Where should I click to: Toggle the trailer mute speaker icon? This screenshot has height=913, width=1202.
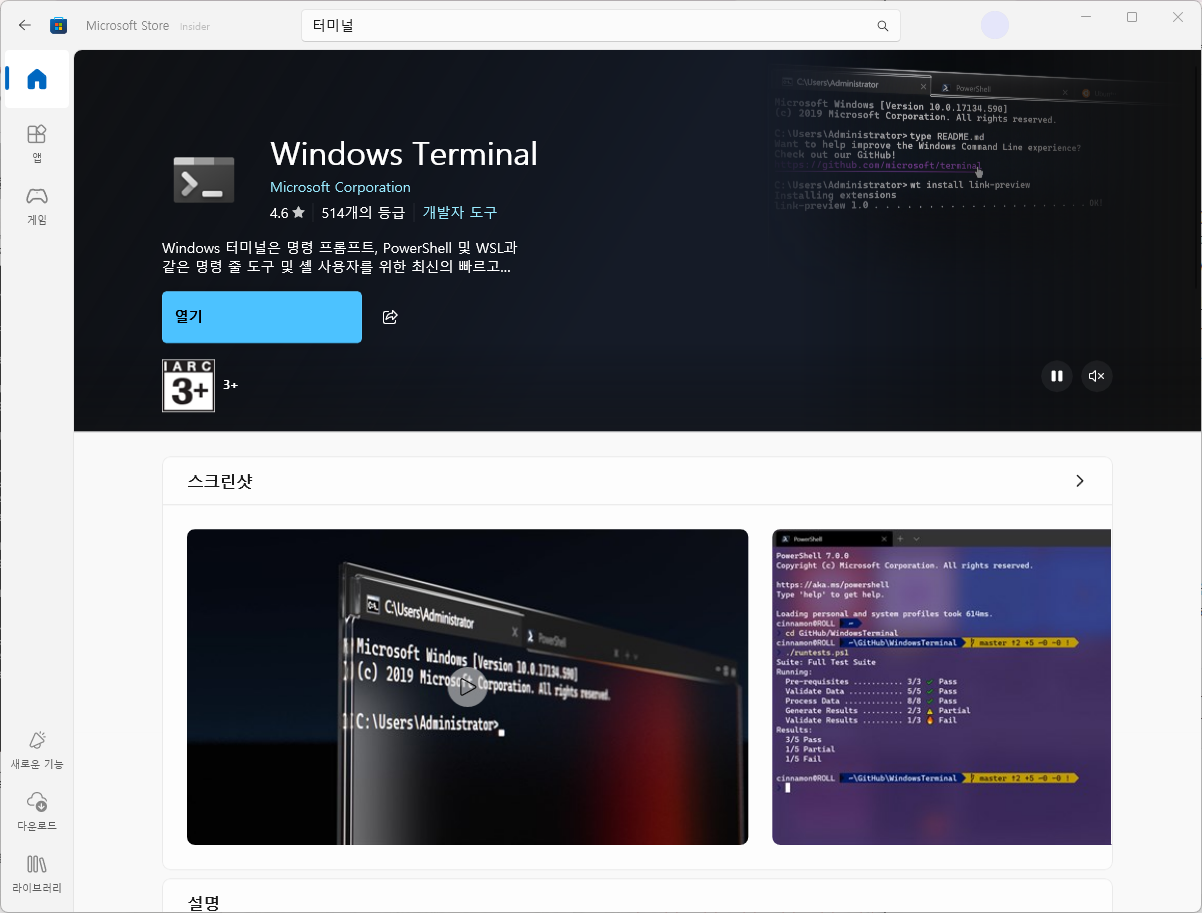1096,376
